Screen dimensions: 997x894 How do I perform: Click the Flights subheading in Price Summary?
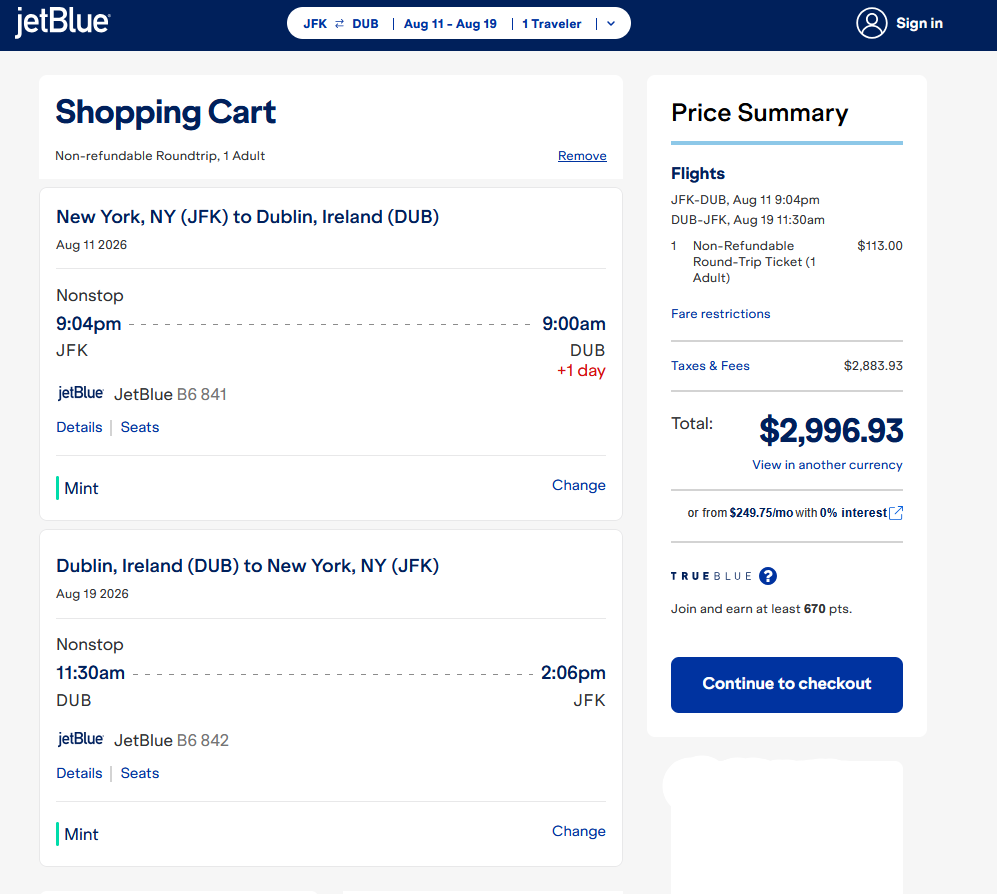(698, 174)
